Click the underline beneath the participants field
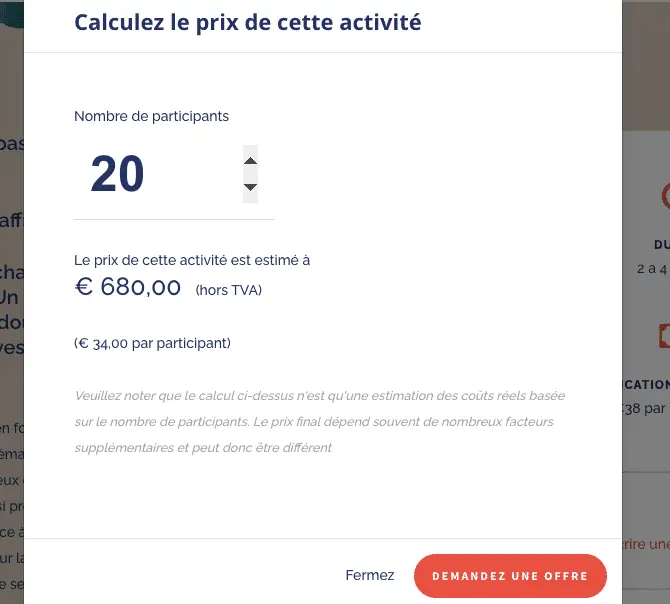Image resolution: width=670 pixels, height=604 pixels. 174,219
